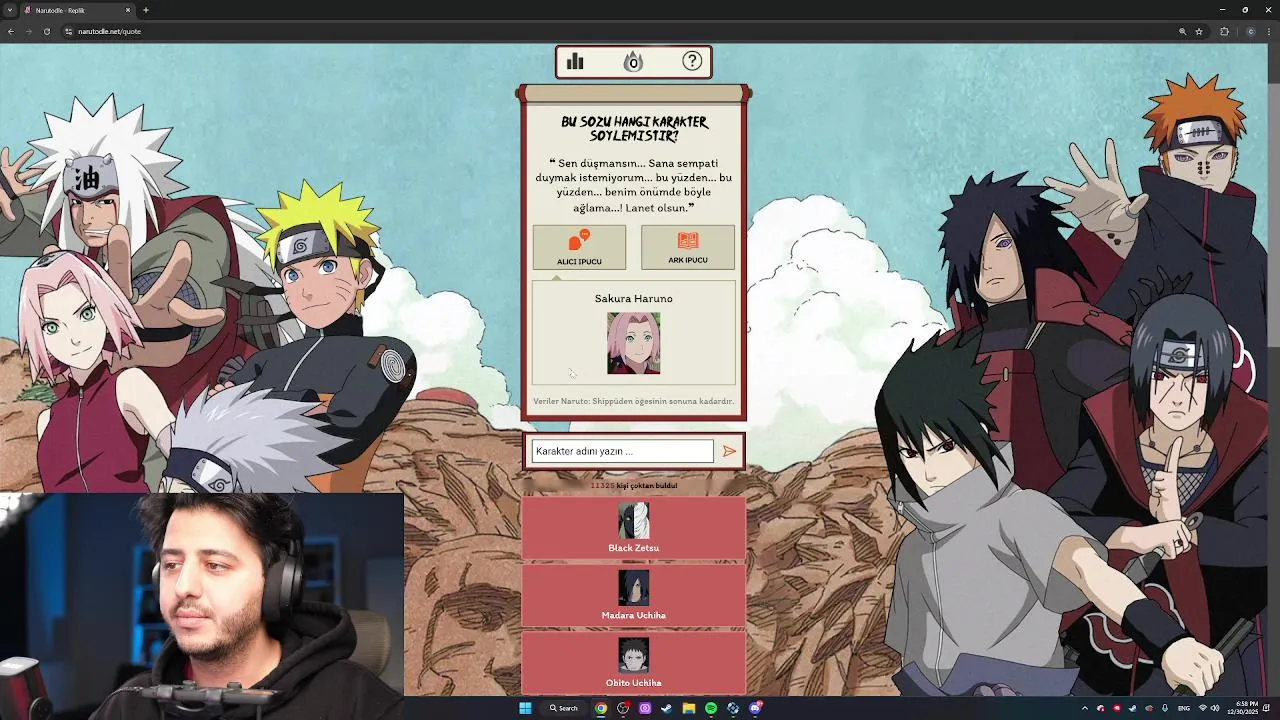
Task: Reveal the ARK IPUCU hint
Action: coord(688,248)
